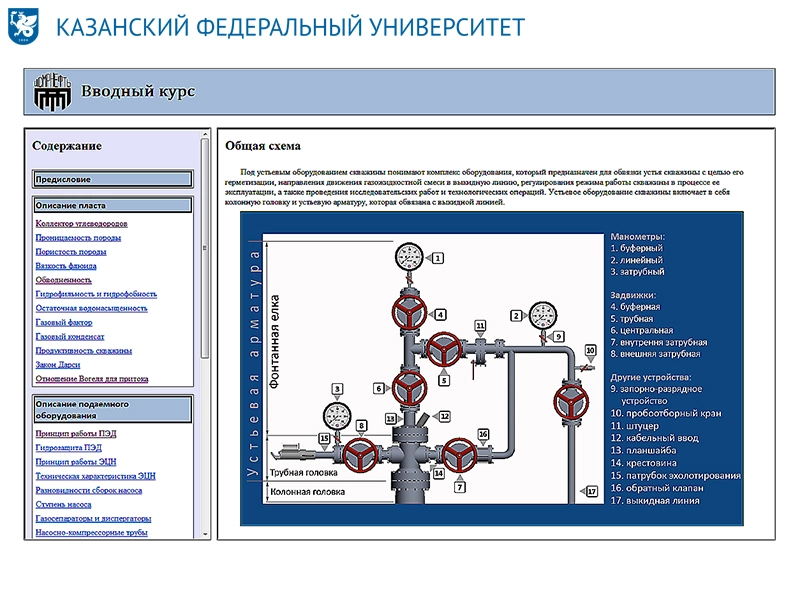Click the contents panel scroll-down arrow
800x600 pixels.
click(x=205, y=534)
